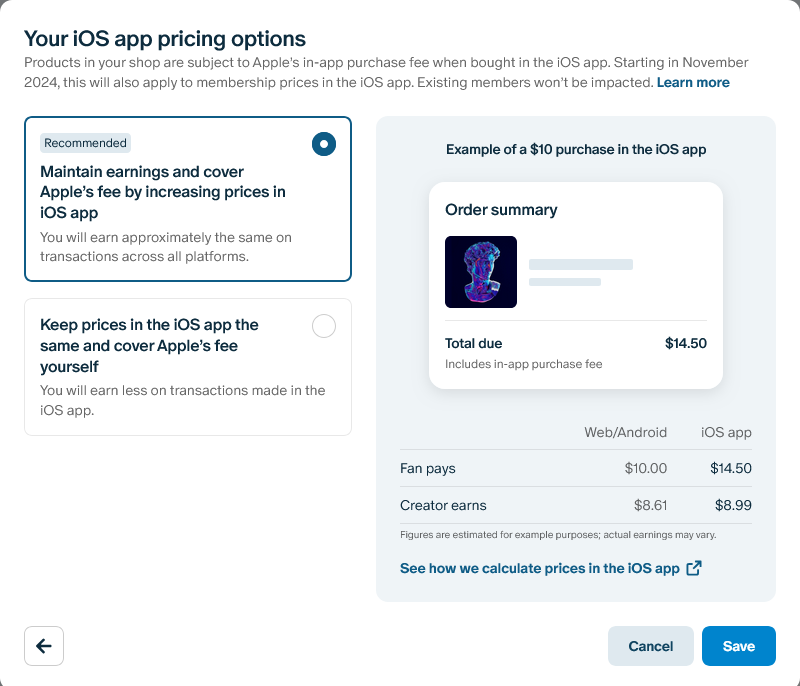Screen dimensions: 800x686
Task: Click the back arrow icon
Action: [x=44, y=646]
